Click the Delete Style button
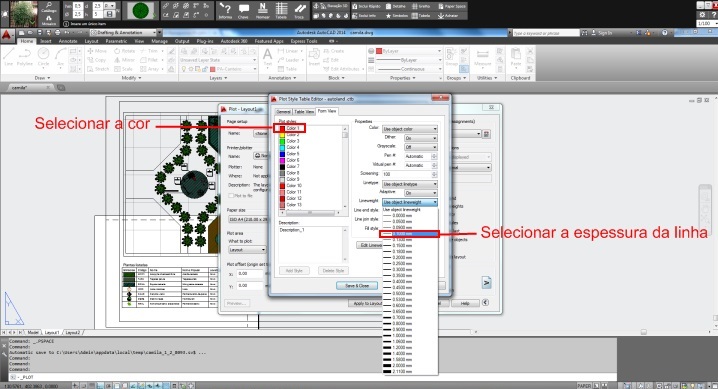This screenshot has height=389, width=718. click(333, 271)
